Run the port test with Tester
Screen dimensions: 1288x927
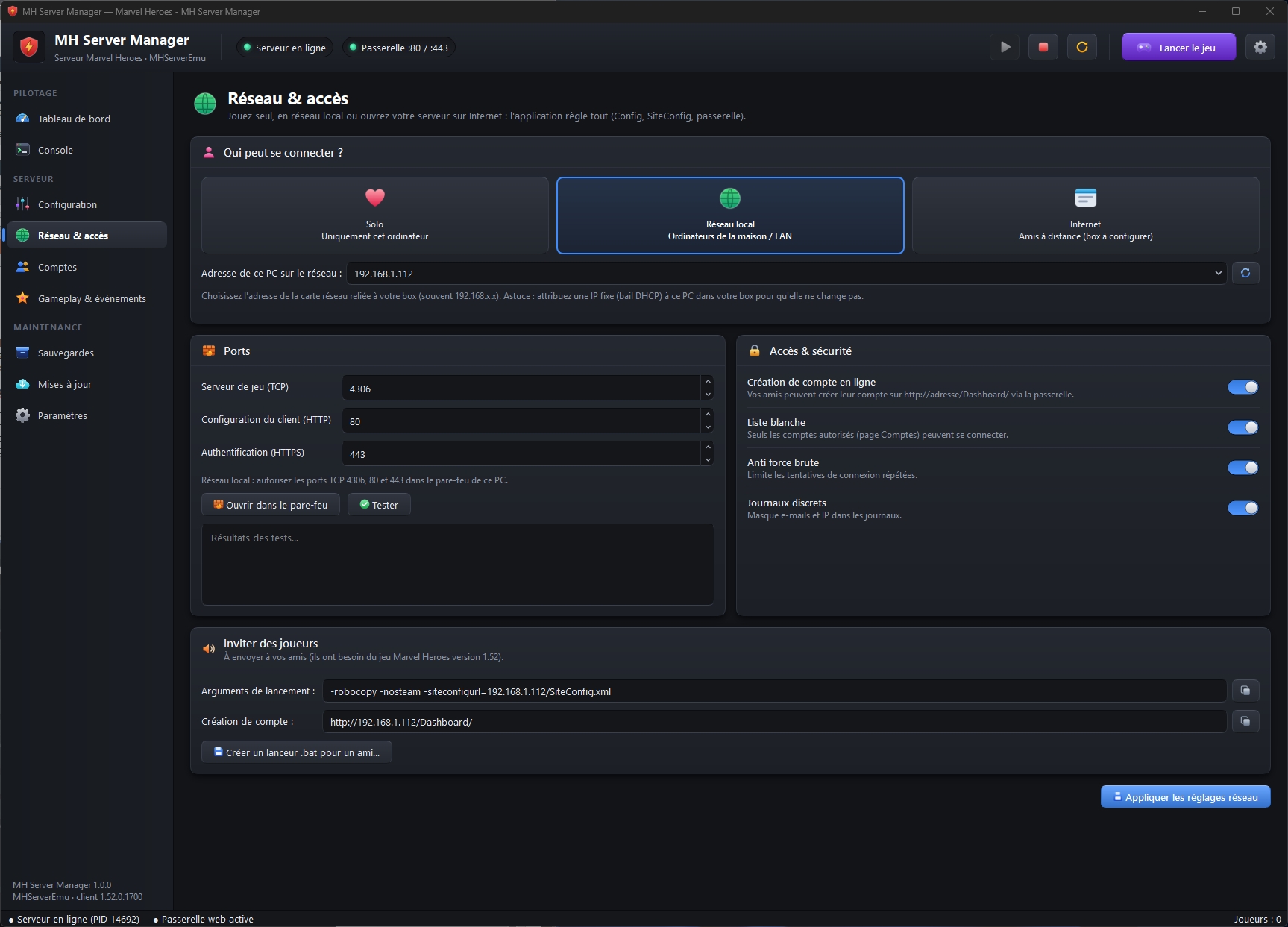pos(379,505)
